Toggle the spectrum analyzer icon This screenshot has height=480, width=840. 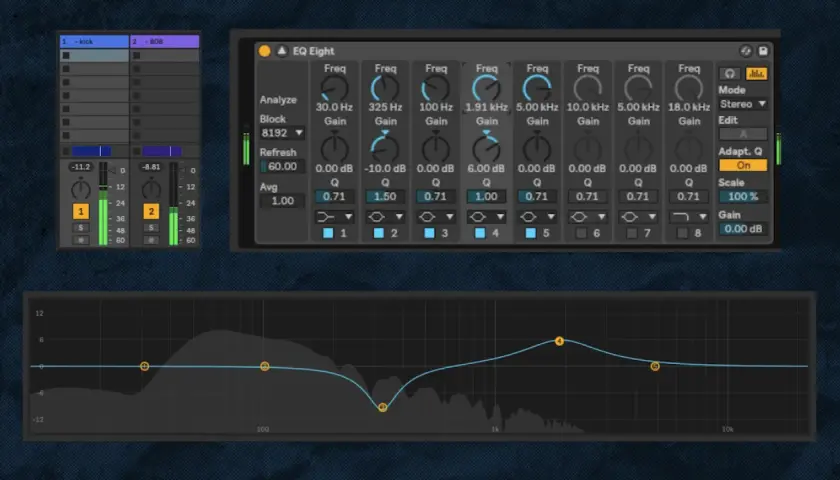pos(756,73)
